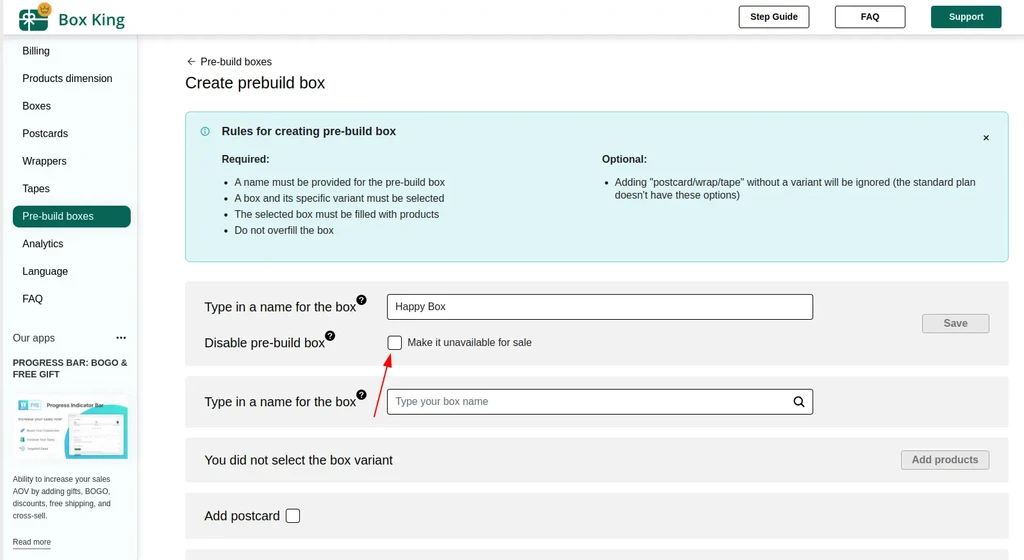Open Tapes in the sidebar
Viewport: 1024px width, 560px height.
coord(36,189)
